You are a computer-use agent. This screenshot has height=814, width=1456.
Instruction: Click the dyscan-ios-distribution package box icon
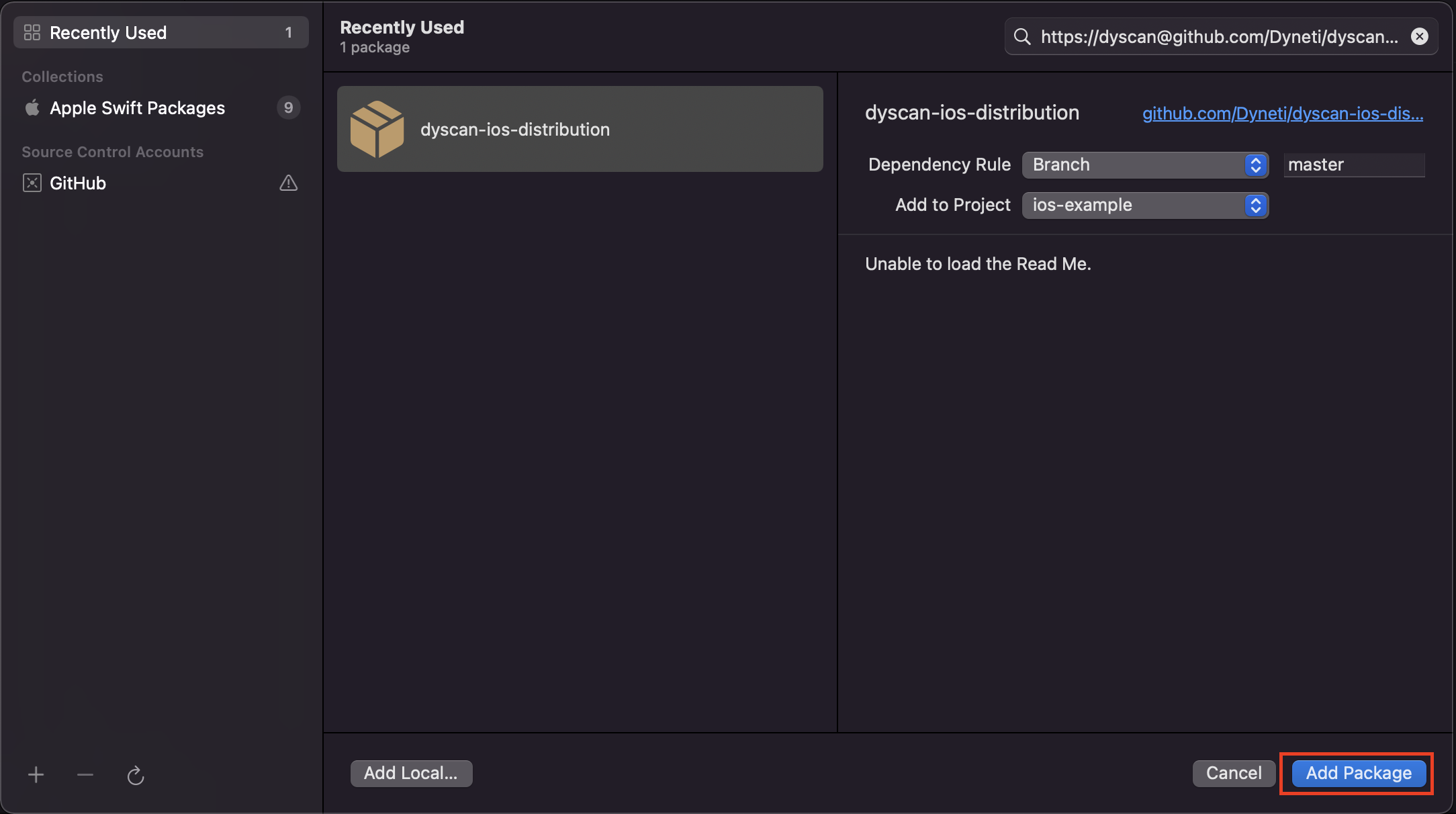pos(377,129)
